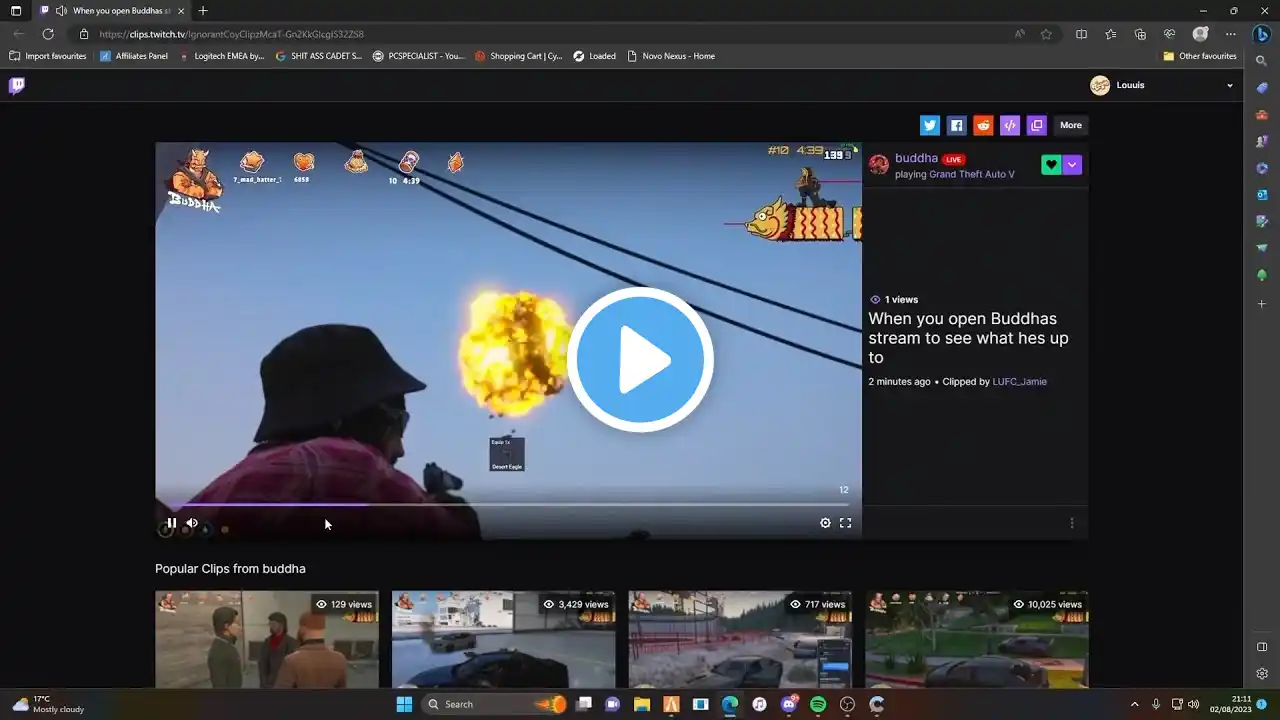Seek along the clip progress bar
The height and width of the screenshot is (720, 1280).
tap(508, 505)
